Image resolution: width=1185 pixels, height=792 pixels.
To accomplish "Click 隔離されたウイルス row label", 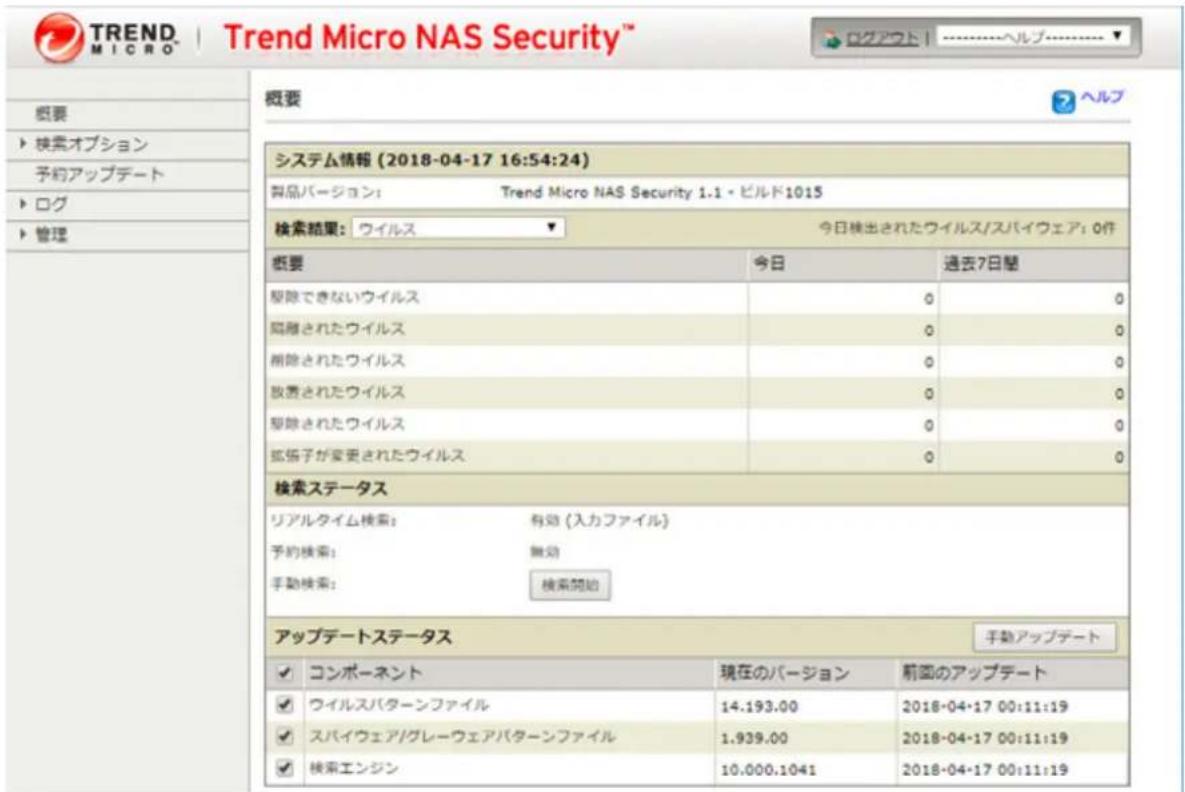I will (x=337, y=329).
